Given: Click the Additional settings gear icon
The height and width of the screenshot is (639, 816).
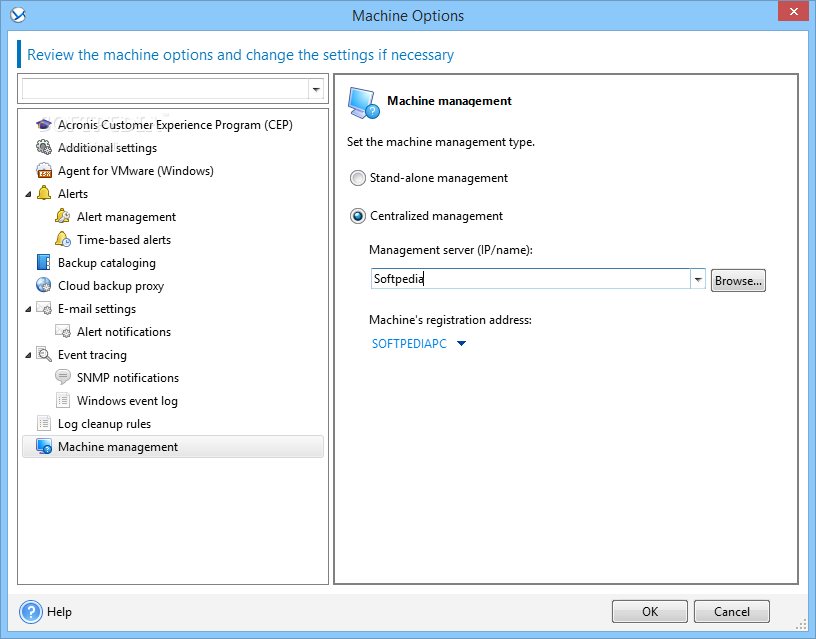Looking at the screenshot, I should click(44, 148).
